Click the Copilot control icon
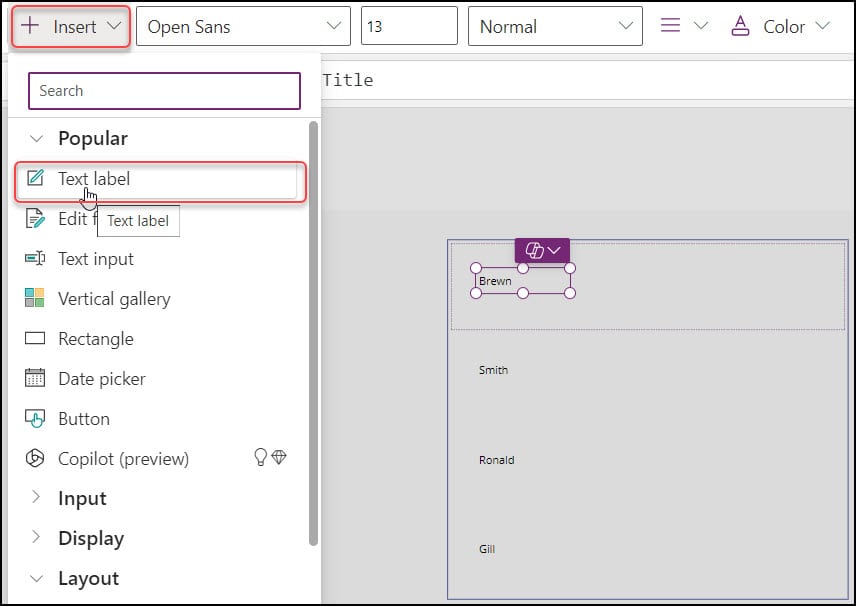The width and height of the screenshot is (856, 606). point(35,458)
